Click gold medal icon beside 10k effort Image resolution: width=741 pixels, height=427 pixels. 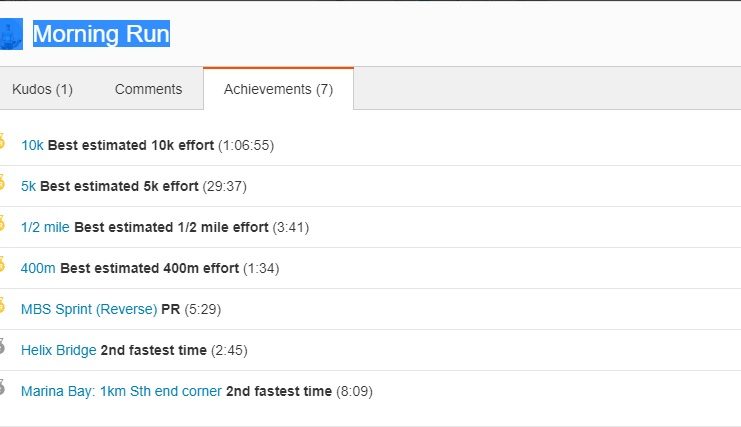tap(2, 141)
